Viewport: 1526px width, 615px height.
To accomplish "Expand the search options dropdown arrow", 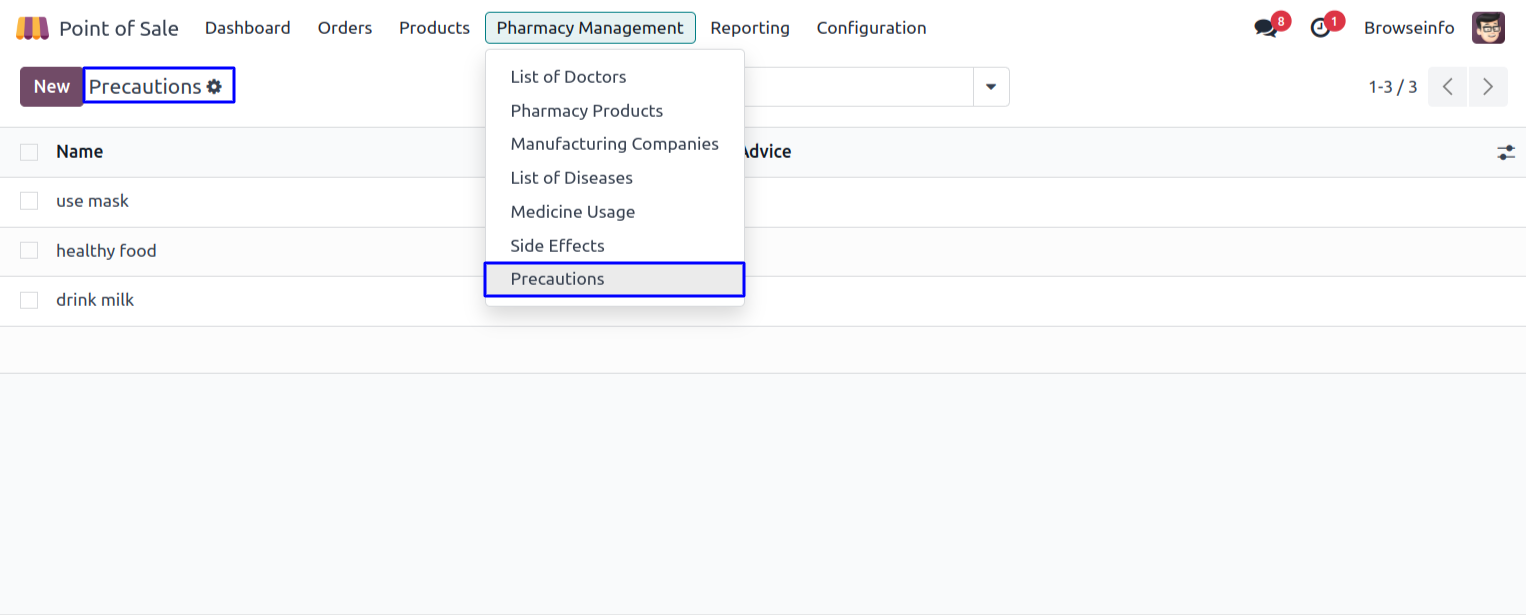I will pos(991,87).
